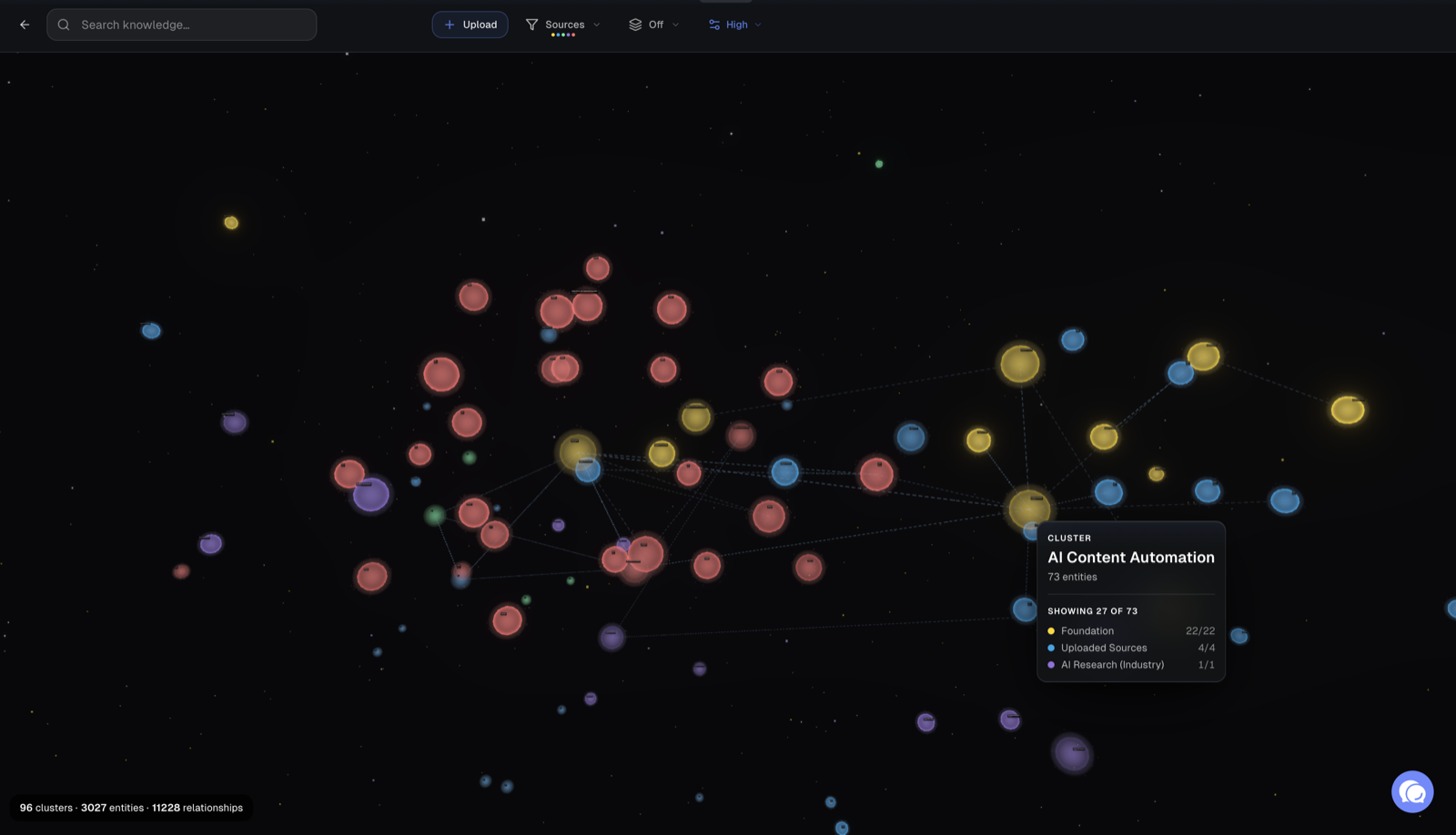Expand the Sources dropdown chevron
This screenshot has height=835, width=1456.
coord(597,25)
